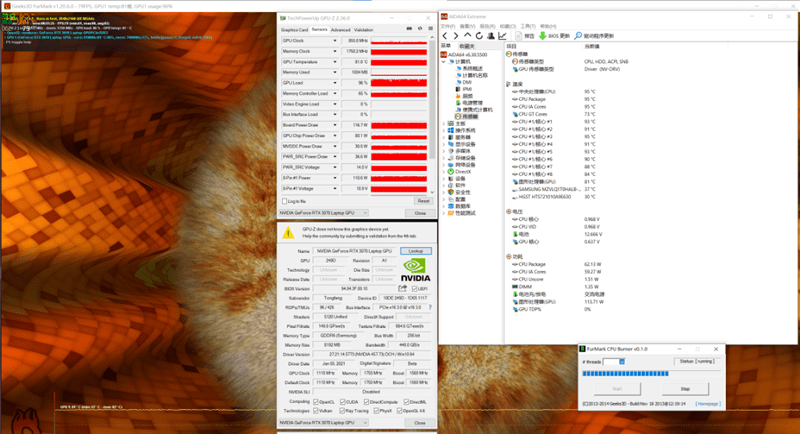The width and height of the screenshot is (800, 434).
Task: Click the Stop button in CPU Burner
Action: click(685, 389)
